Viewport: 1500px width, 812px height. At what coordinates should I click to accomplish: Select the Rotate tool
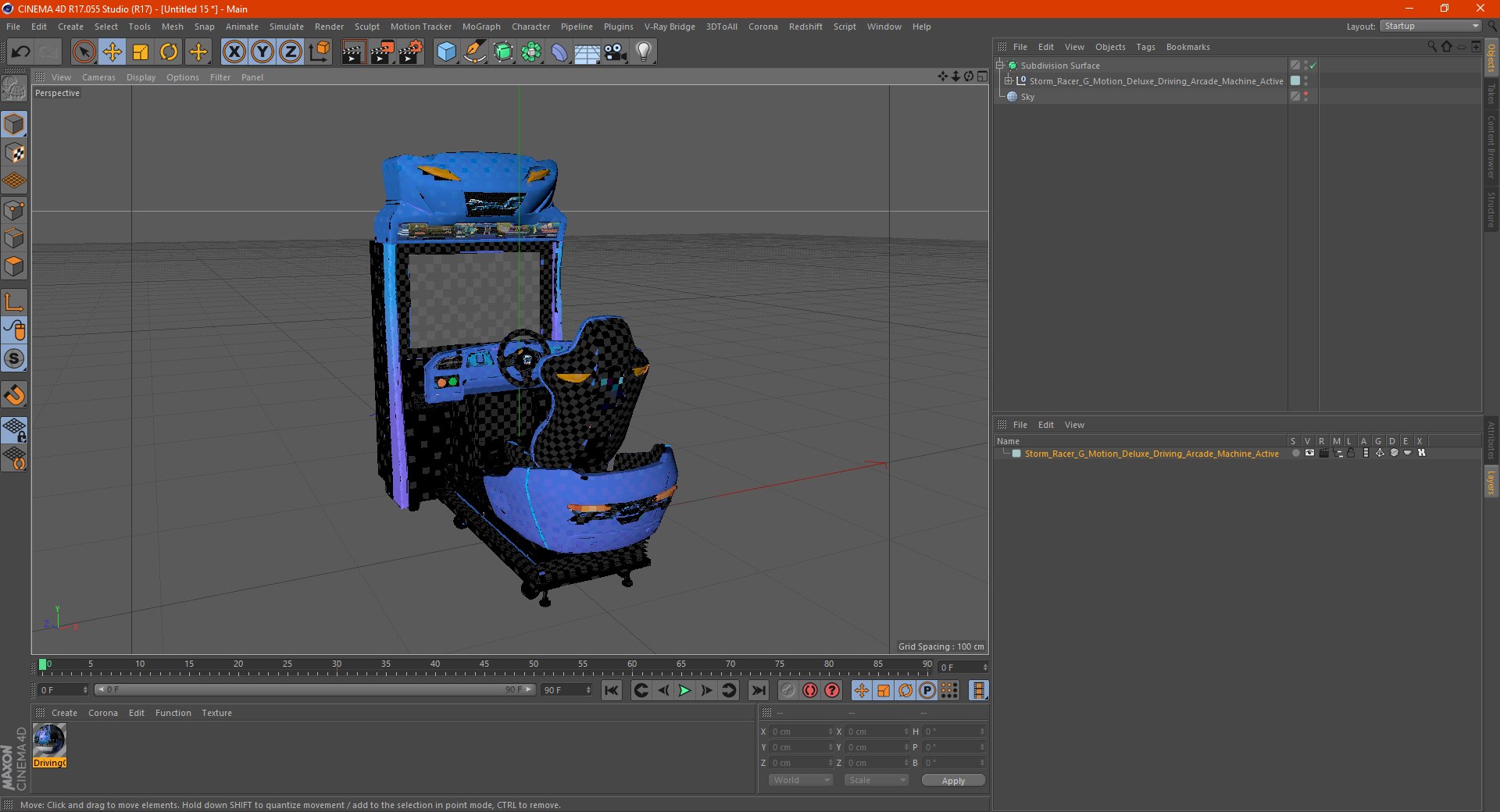coord(169,52)
